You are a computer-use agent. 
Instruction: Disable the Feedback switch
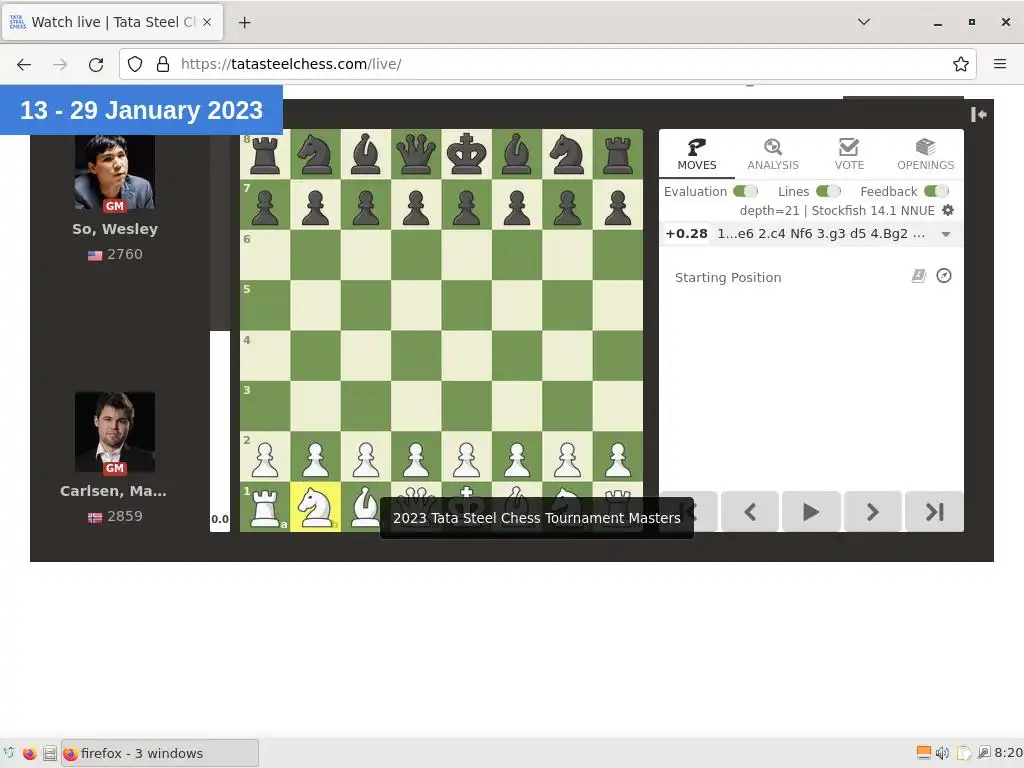tap(936, 191)
